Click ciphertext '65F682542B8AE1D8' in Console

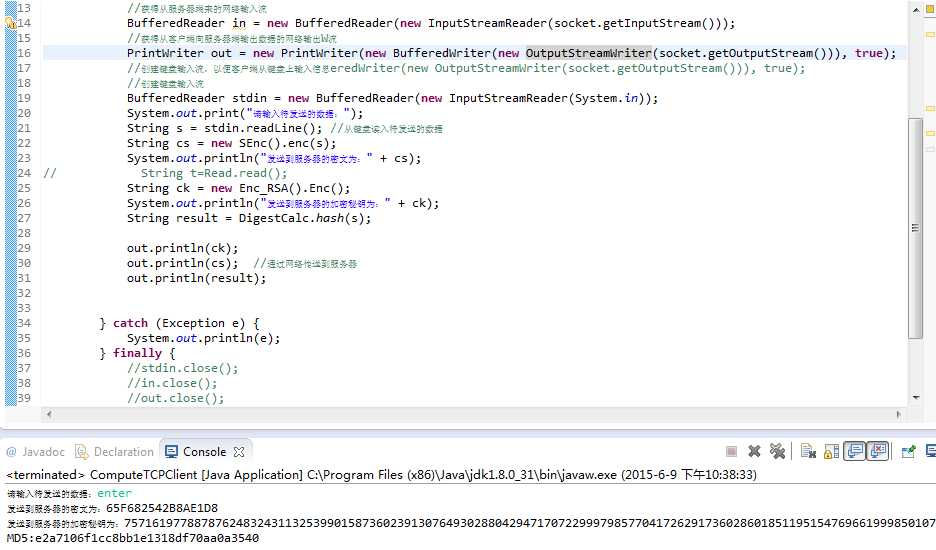(162, 508)
